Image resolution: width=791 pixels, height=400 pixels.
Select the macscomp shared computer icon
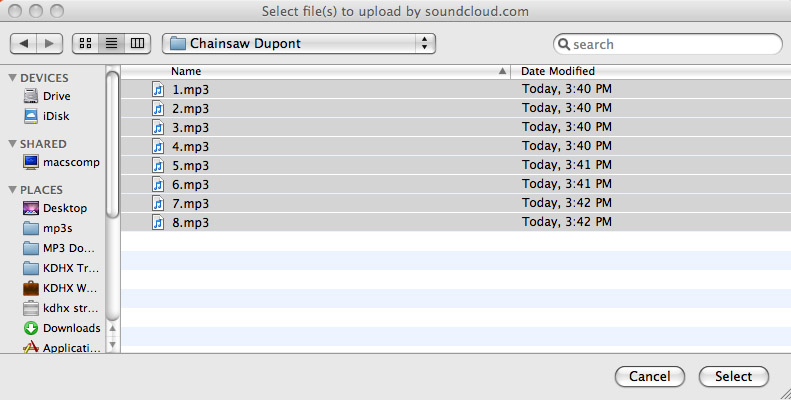point(31,162)
